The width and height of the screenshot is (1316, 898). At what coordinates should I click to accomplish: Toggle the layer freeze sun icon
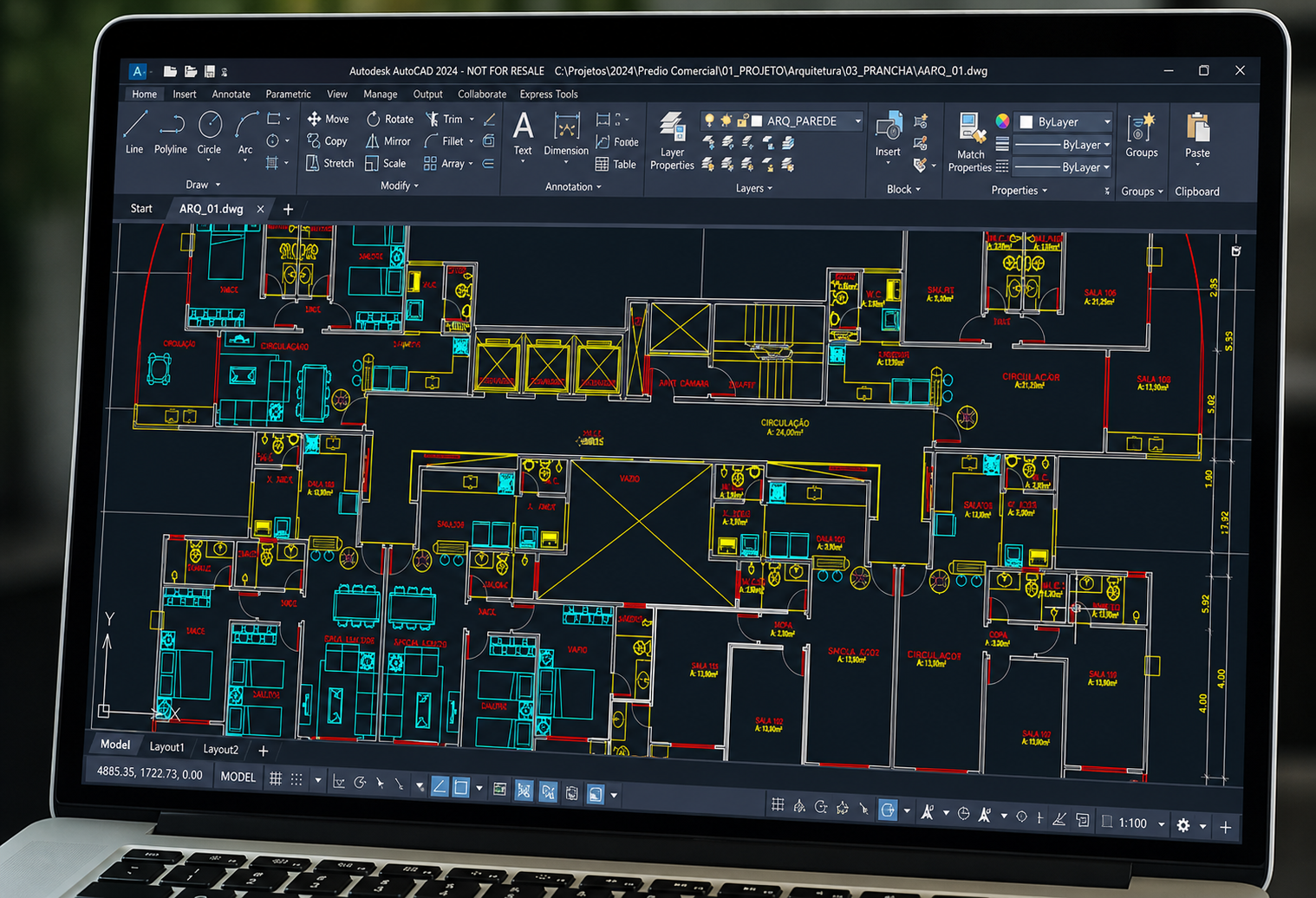tap(726, 120)
